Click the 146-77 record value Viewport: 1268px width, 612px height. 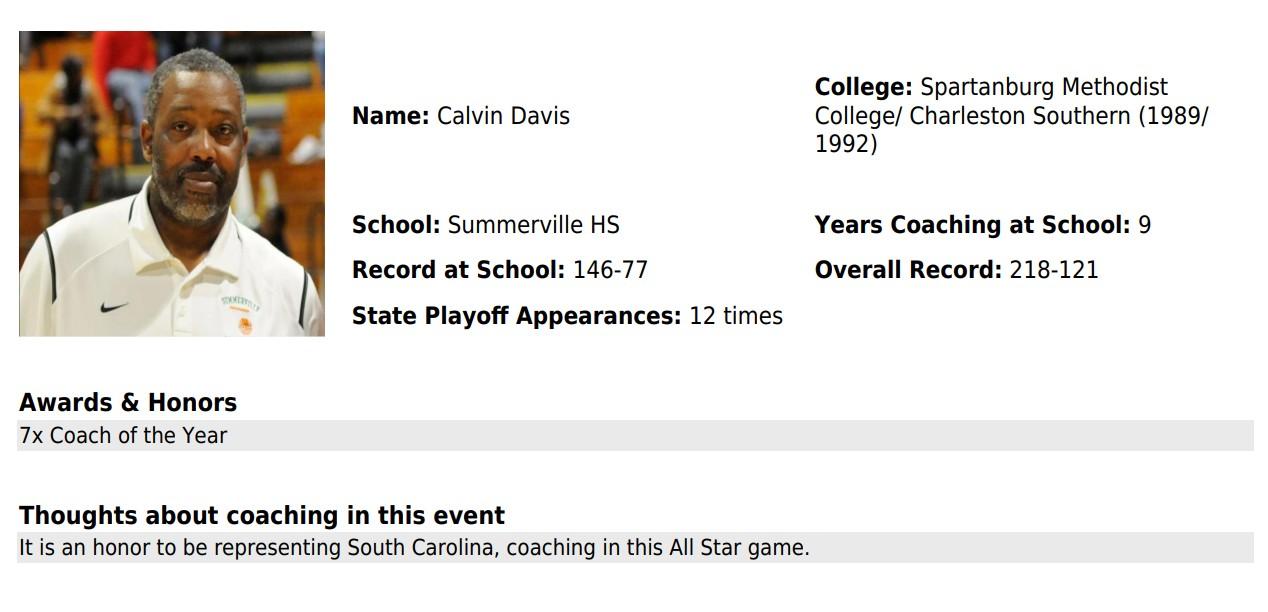610,270
